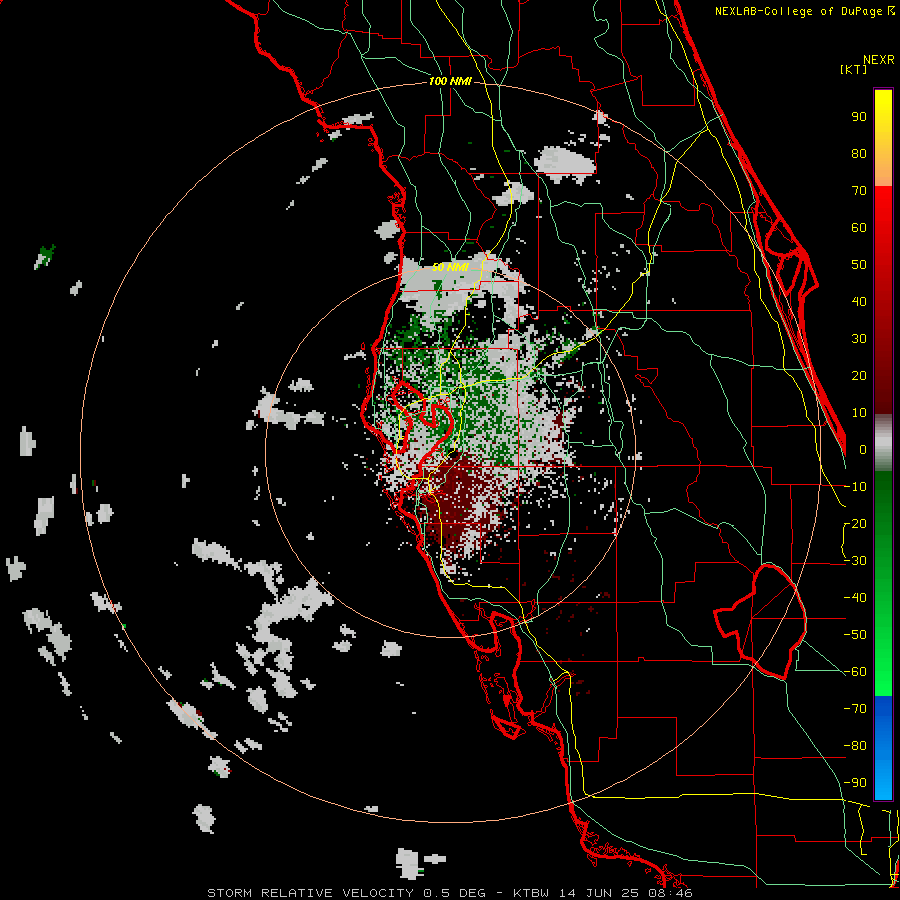Click the -60 scale value
This screenshot has height=900, width=900.
click(x=855, y=672)
